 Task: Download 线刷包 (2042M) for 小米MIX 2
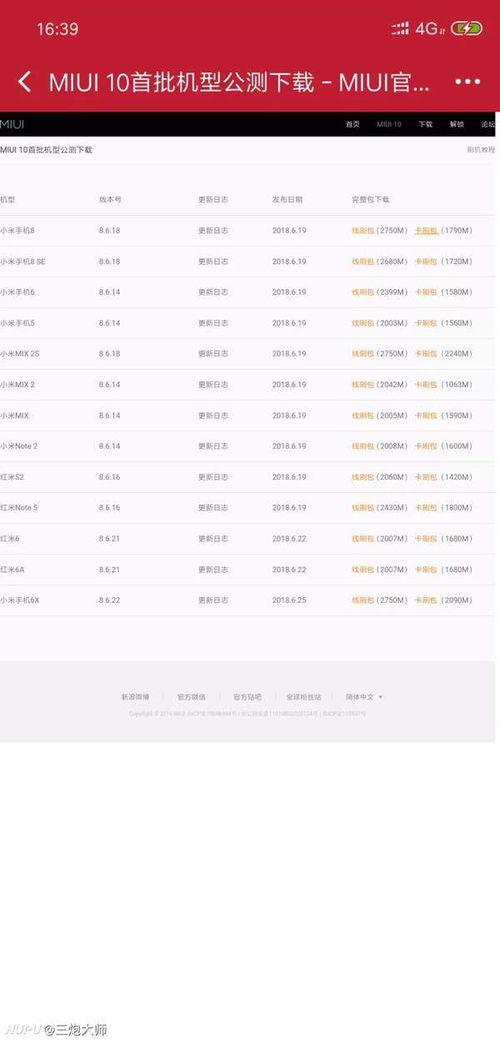coord(362,385)
